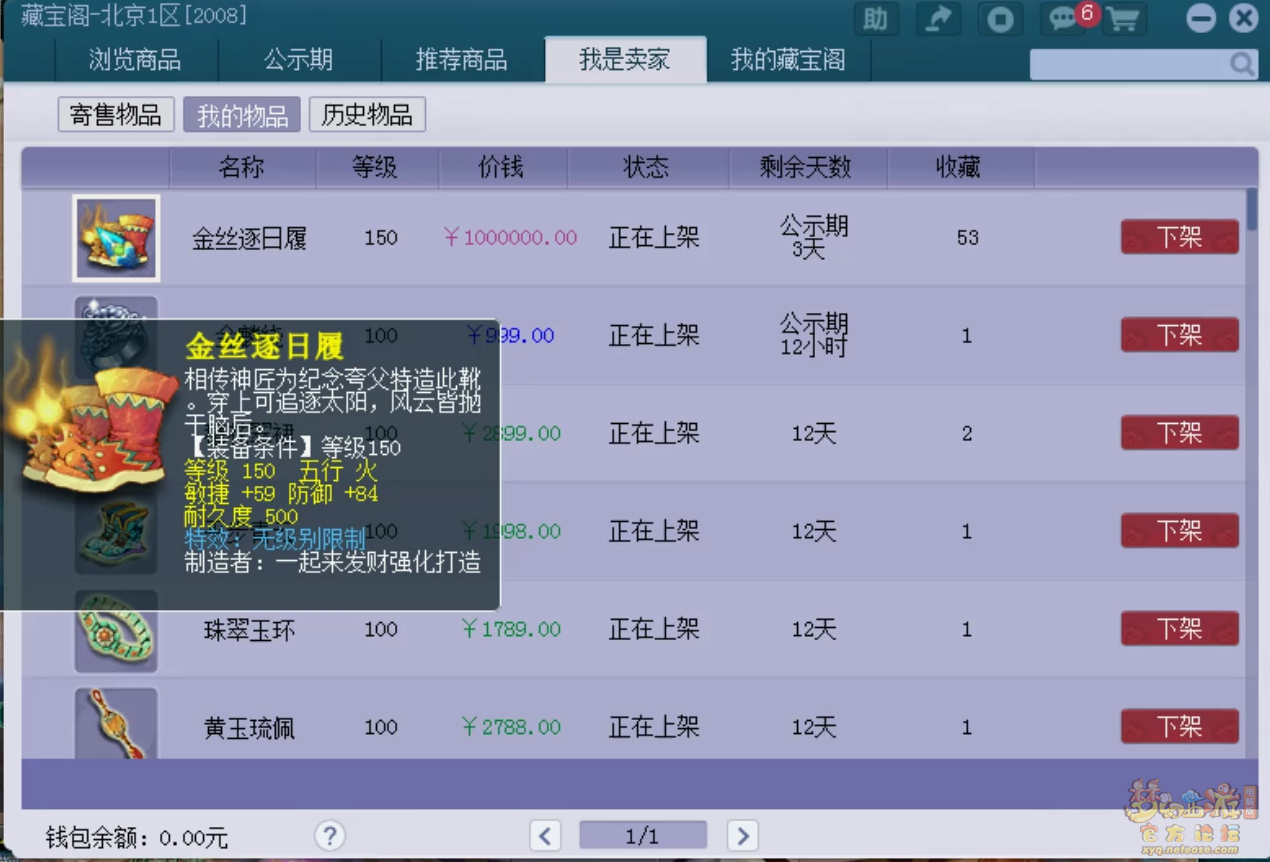Viewport: 1270px width, 862px height.
Task: Open the chat messages icon with badge 6
Action: [1064, 19]
